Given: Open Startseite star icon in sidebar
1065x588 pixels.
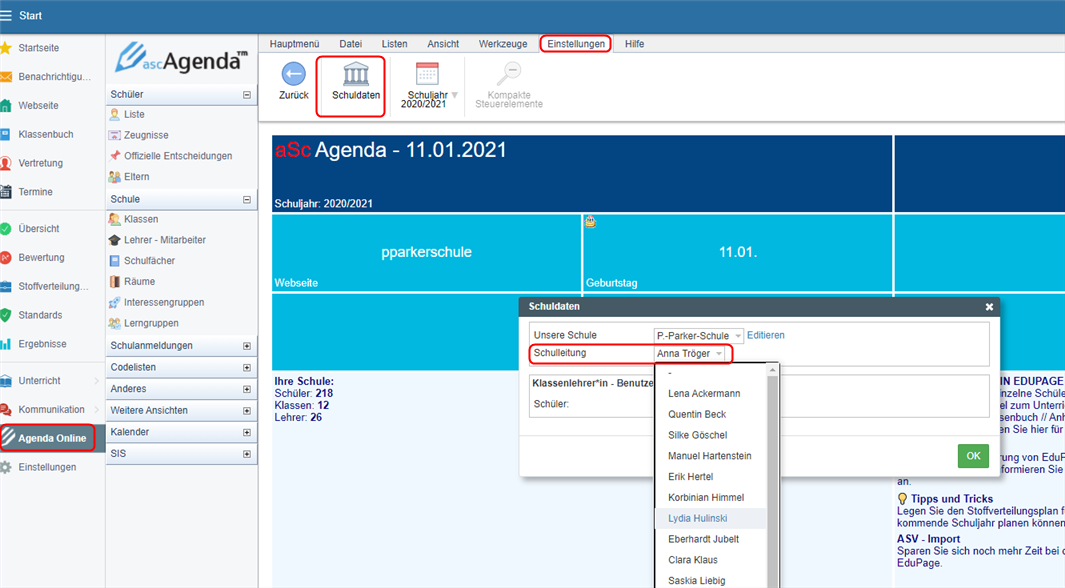Looking at the screenshot, I should coord(7,48).
